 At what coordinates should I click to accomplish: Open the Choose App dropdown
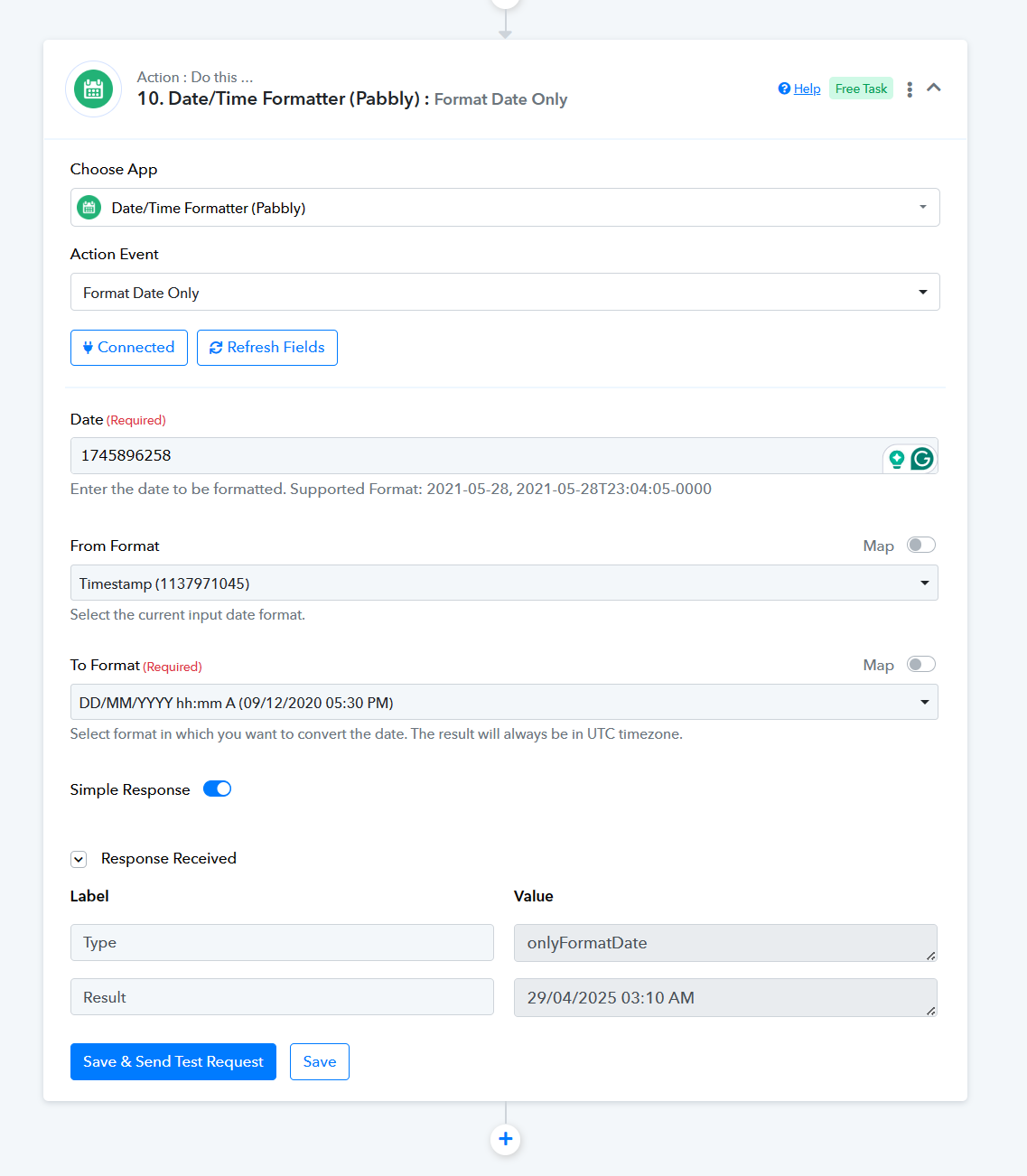pyautogui.click(x=505, y=208)
